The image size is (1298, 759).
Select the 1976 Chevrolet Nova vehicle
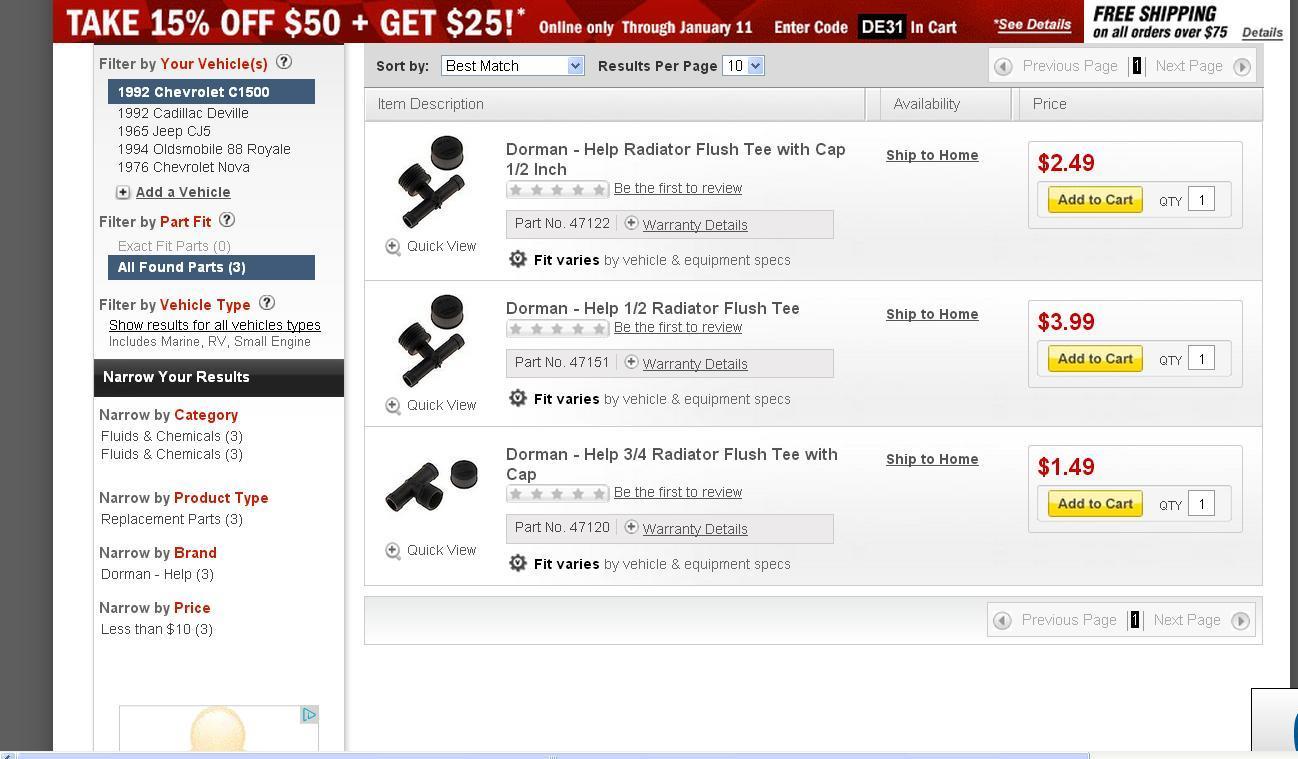[183, 167]
